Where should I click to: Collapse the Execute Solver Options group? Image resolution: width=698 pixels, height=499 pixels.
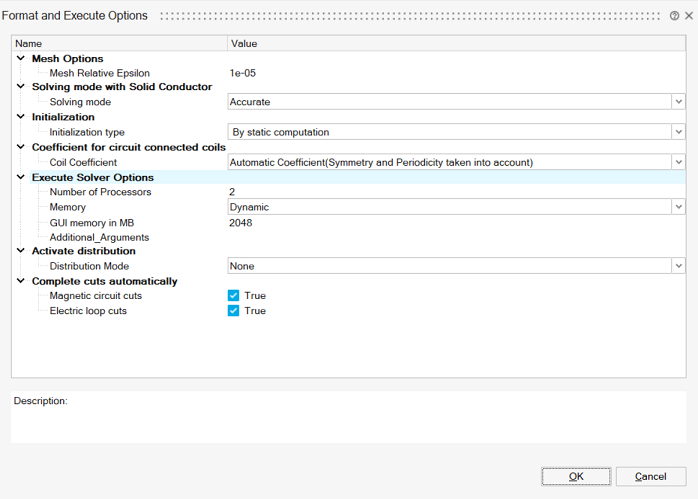(x=20, y=177)
